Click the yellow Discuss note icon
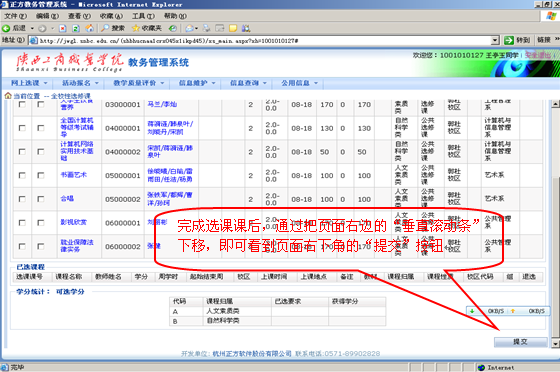This screenshot has width=560, height=372. 233,28
